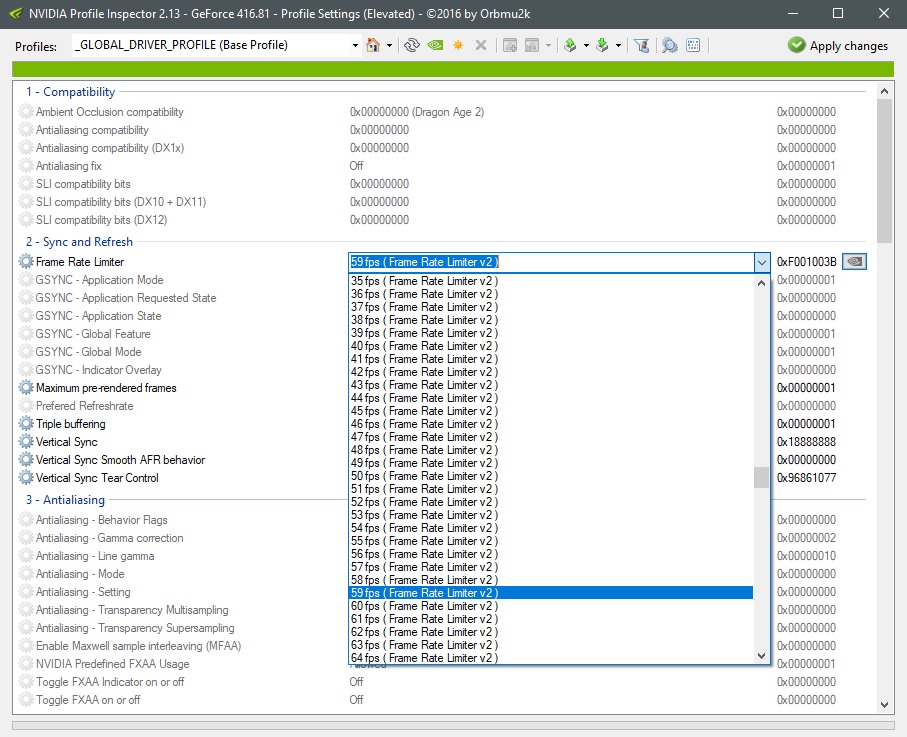Open the import options dropdown arrow
The image size is (907, 737).
point(618,45)
